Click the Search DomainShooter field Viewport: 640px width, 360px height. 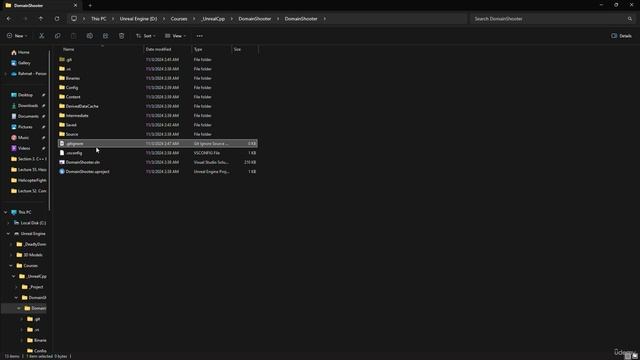coord(549,19)
